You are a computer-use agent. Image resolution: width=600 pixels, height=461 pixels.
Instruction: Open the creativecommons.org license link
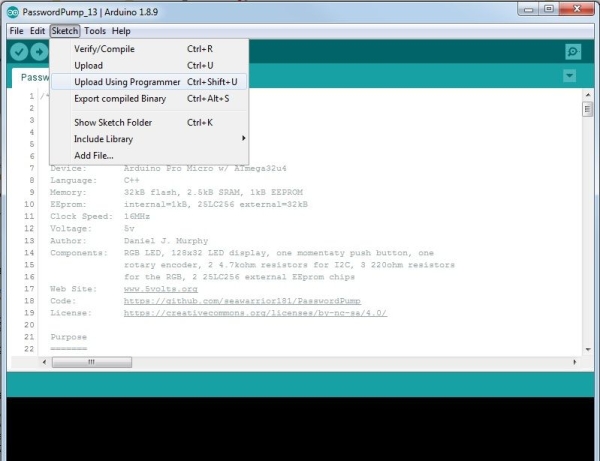point(255,313)
